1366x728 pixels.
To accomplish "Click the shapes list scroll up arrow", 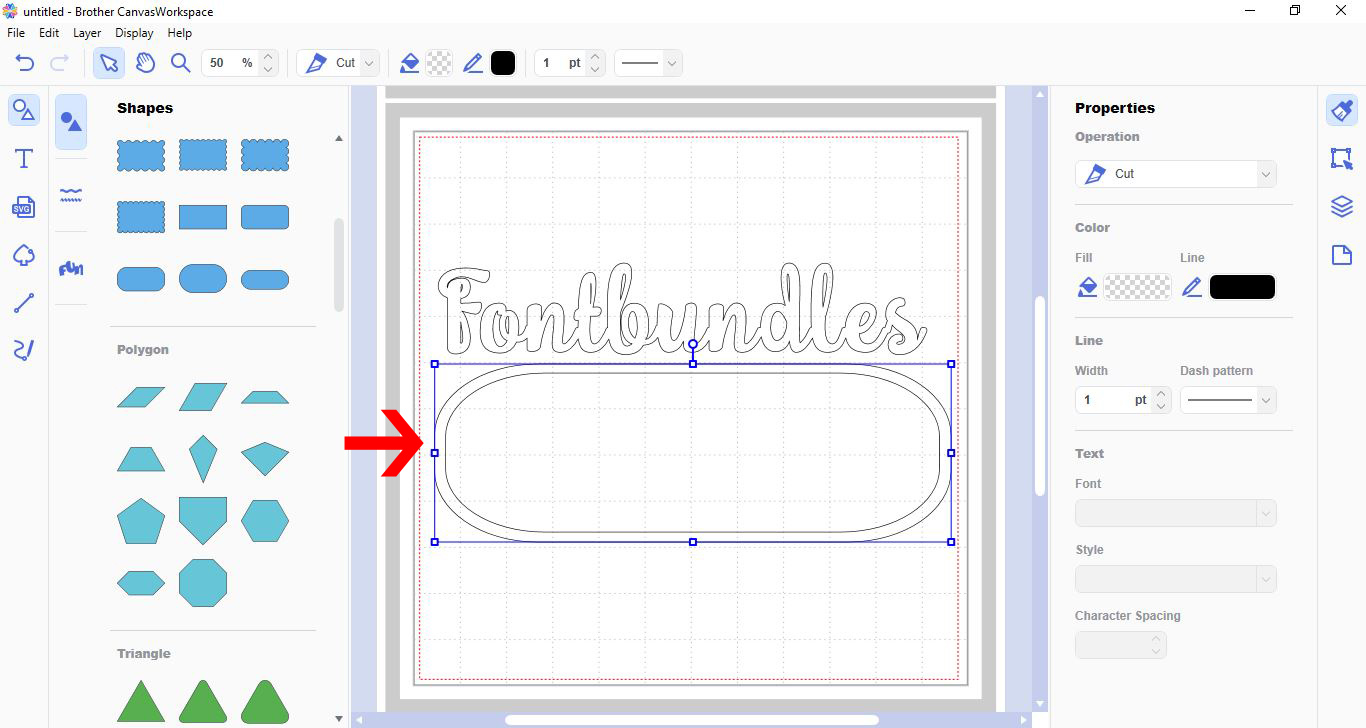I will pyautogui.click(x=339, y=138).
